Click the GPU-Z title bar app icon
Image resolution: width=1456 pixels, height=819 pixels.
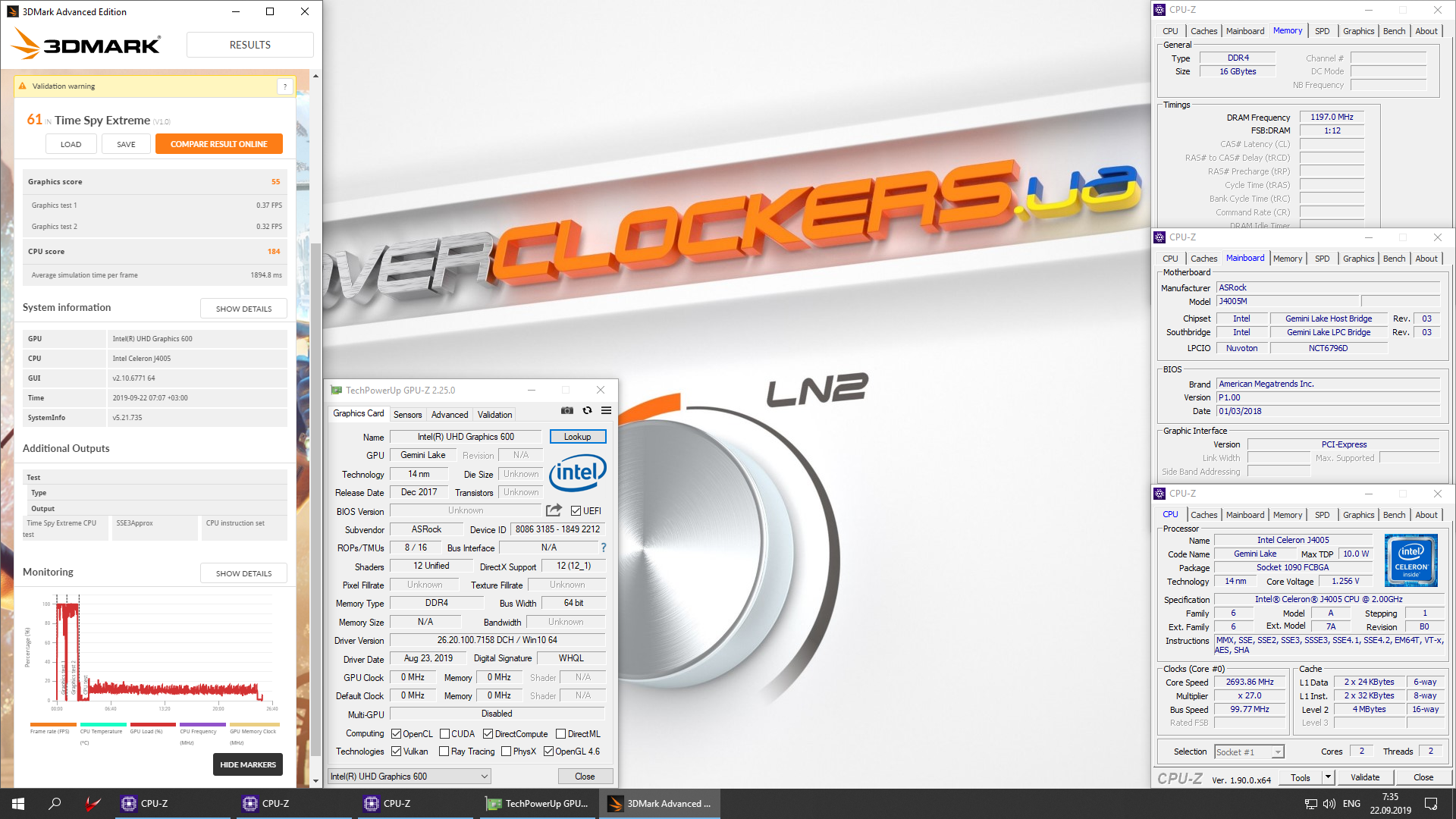coord(336,390)
